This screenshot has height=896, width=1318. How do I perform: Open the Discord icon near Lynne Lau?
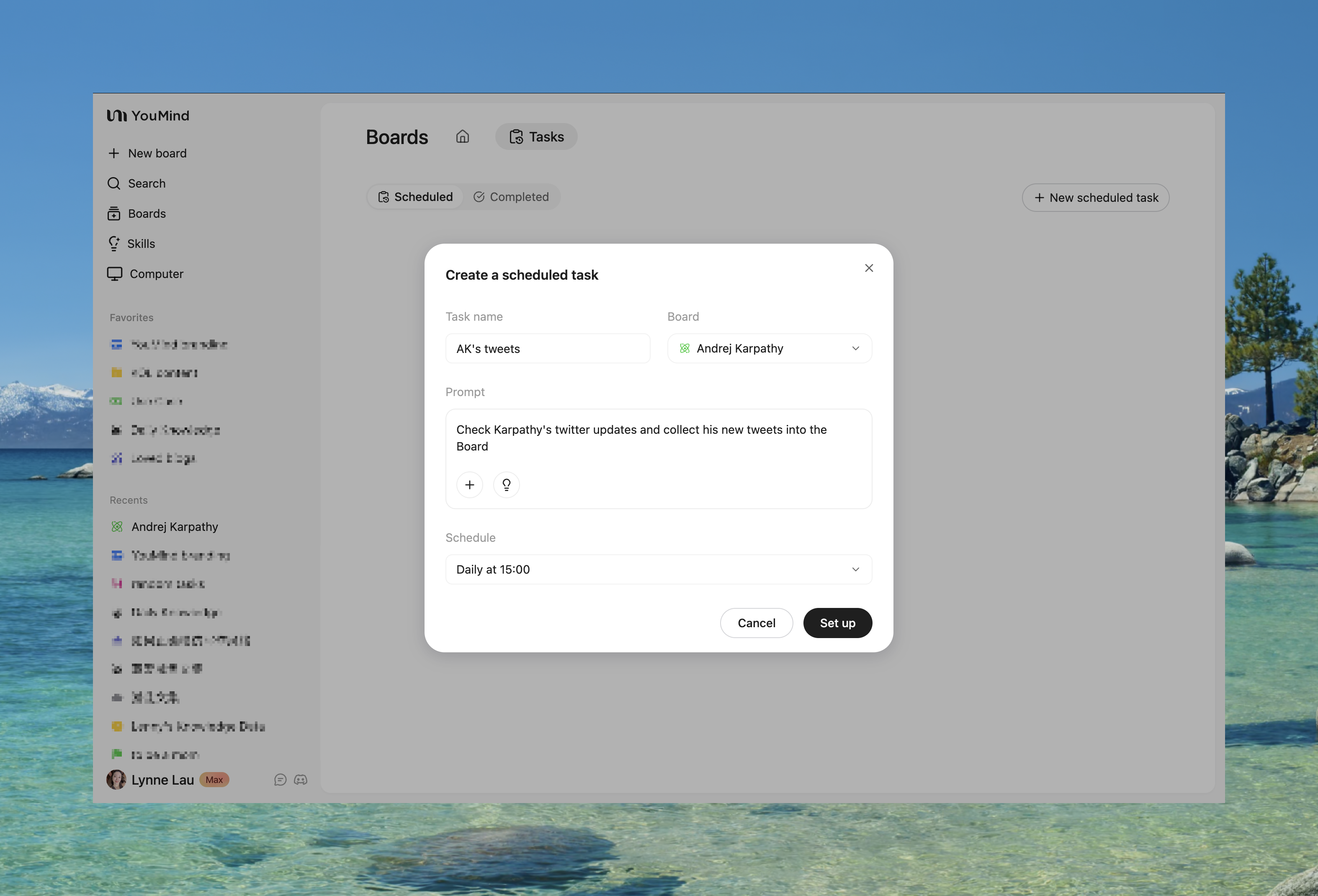(x=301, y=780)
